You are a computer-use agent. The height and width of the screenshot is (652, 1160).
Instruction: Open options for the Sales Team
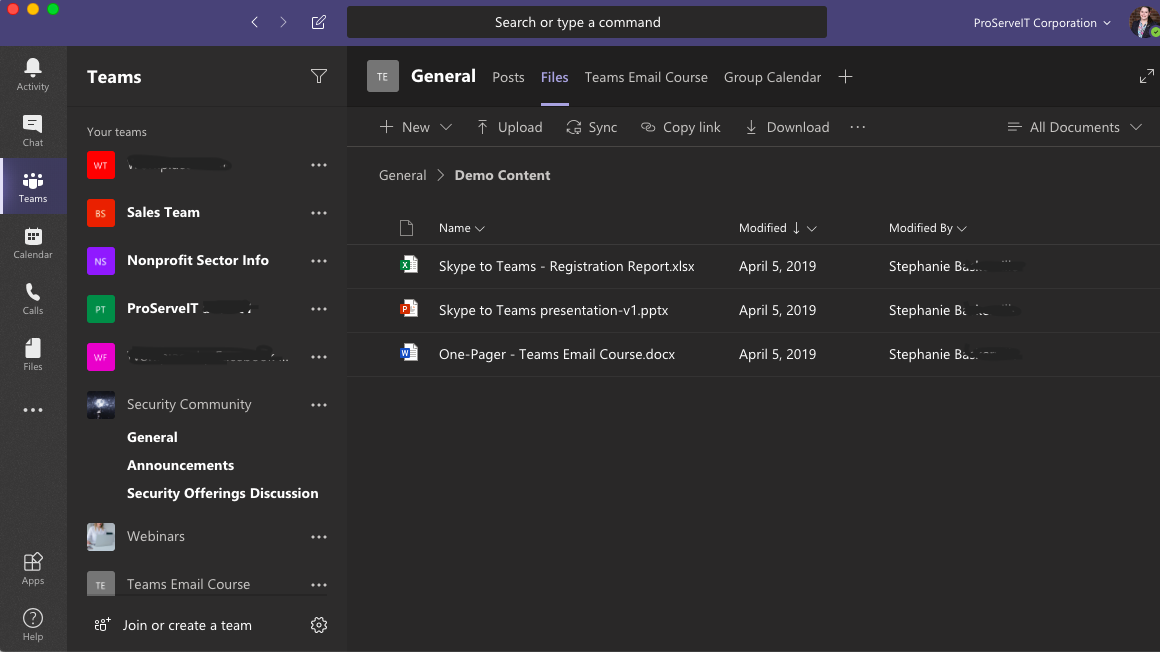click(x=318, y=213)
